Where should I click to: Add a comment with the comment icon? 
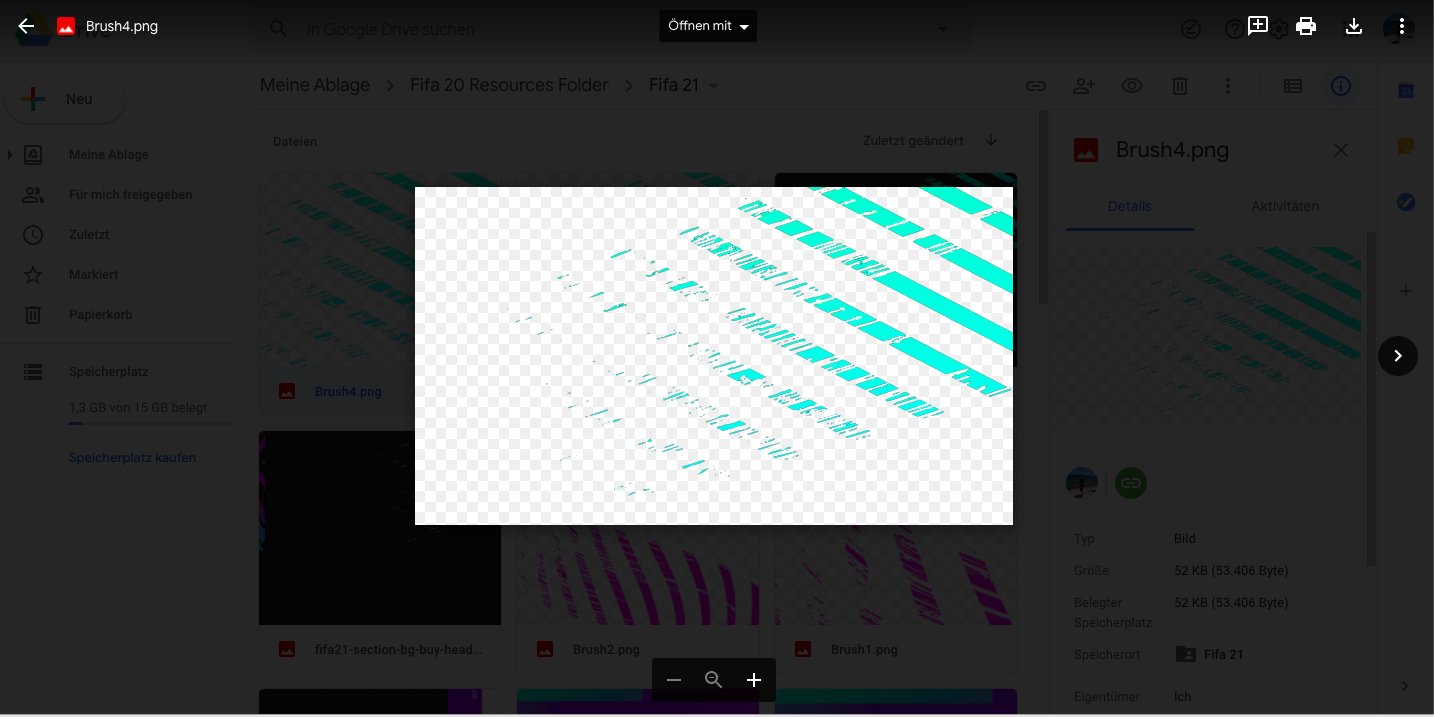(1258, 26)
